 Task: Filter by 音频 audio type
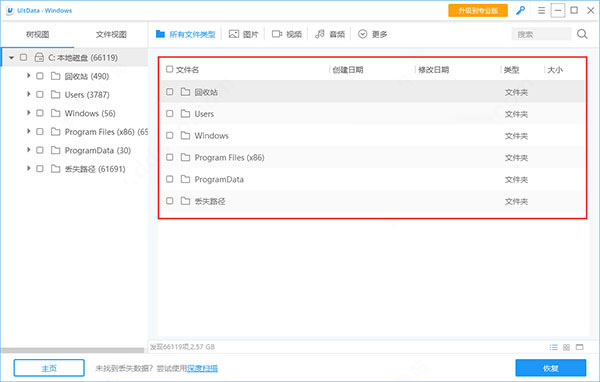[330, 34]
